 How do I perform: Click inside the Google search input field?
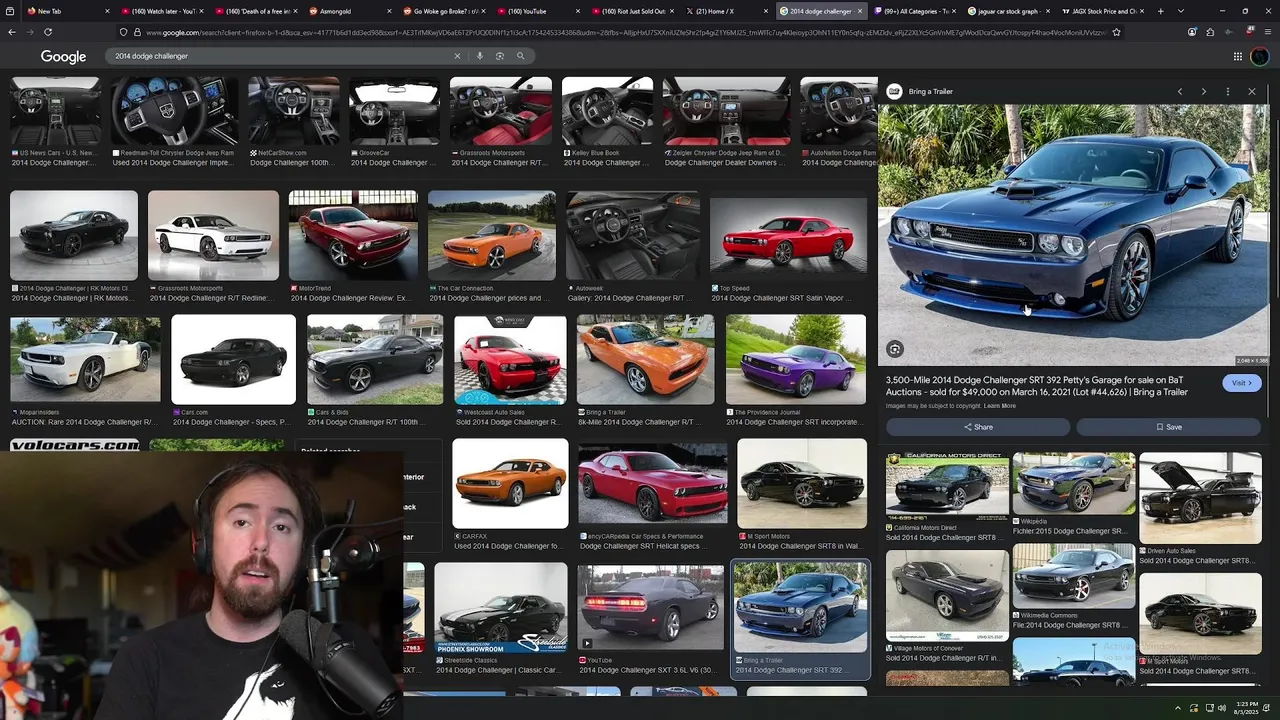click(x=280, y=56)
